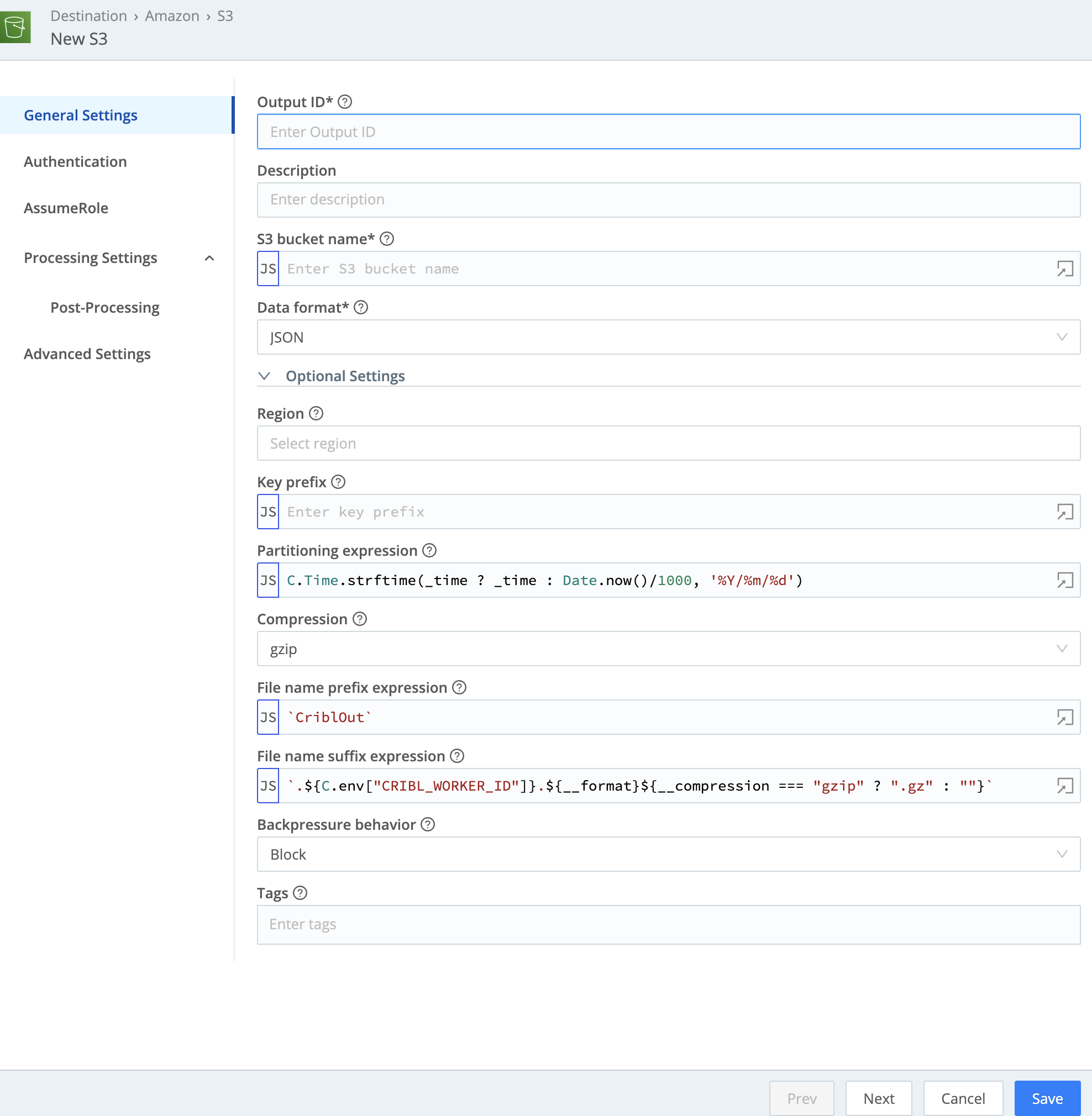Open the Backpressure behavior Block dropdown

[x=669, y=855]
